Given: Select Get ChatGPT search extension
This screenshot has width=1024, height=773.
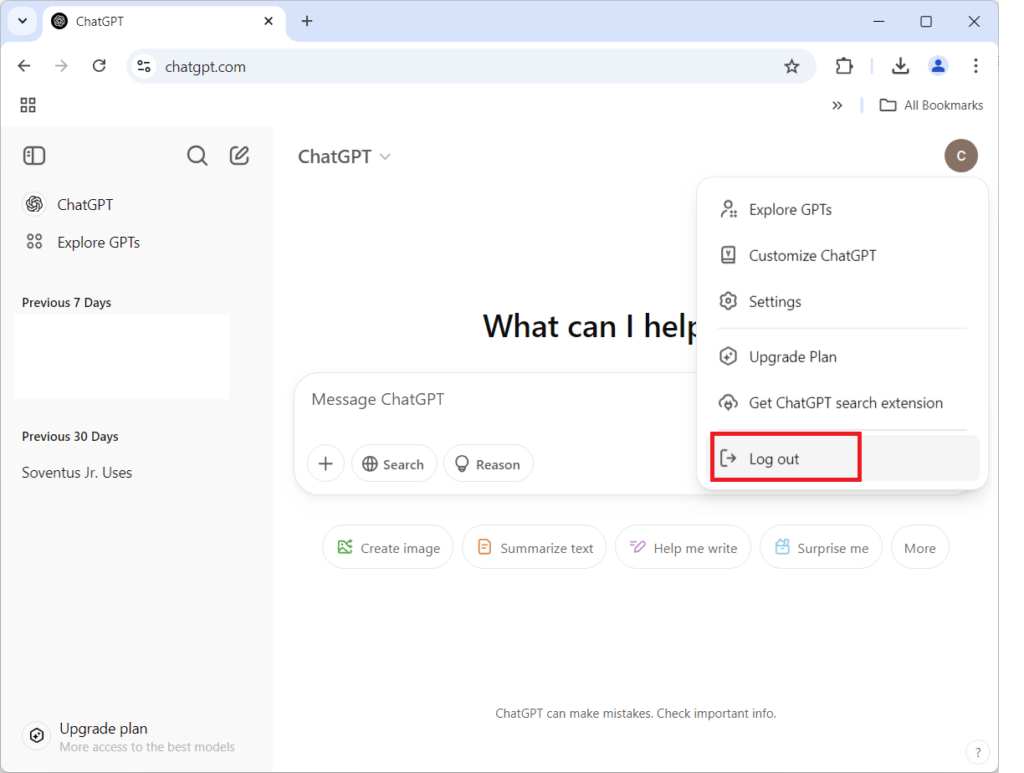Looking at the screenshot, I should (842, 403).
